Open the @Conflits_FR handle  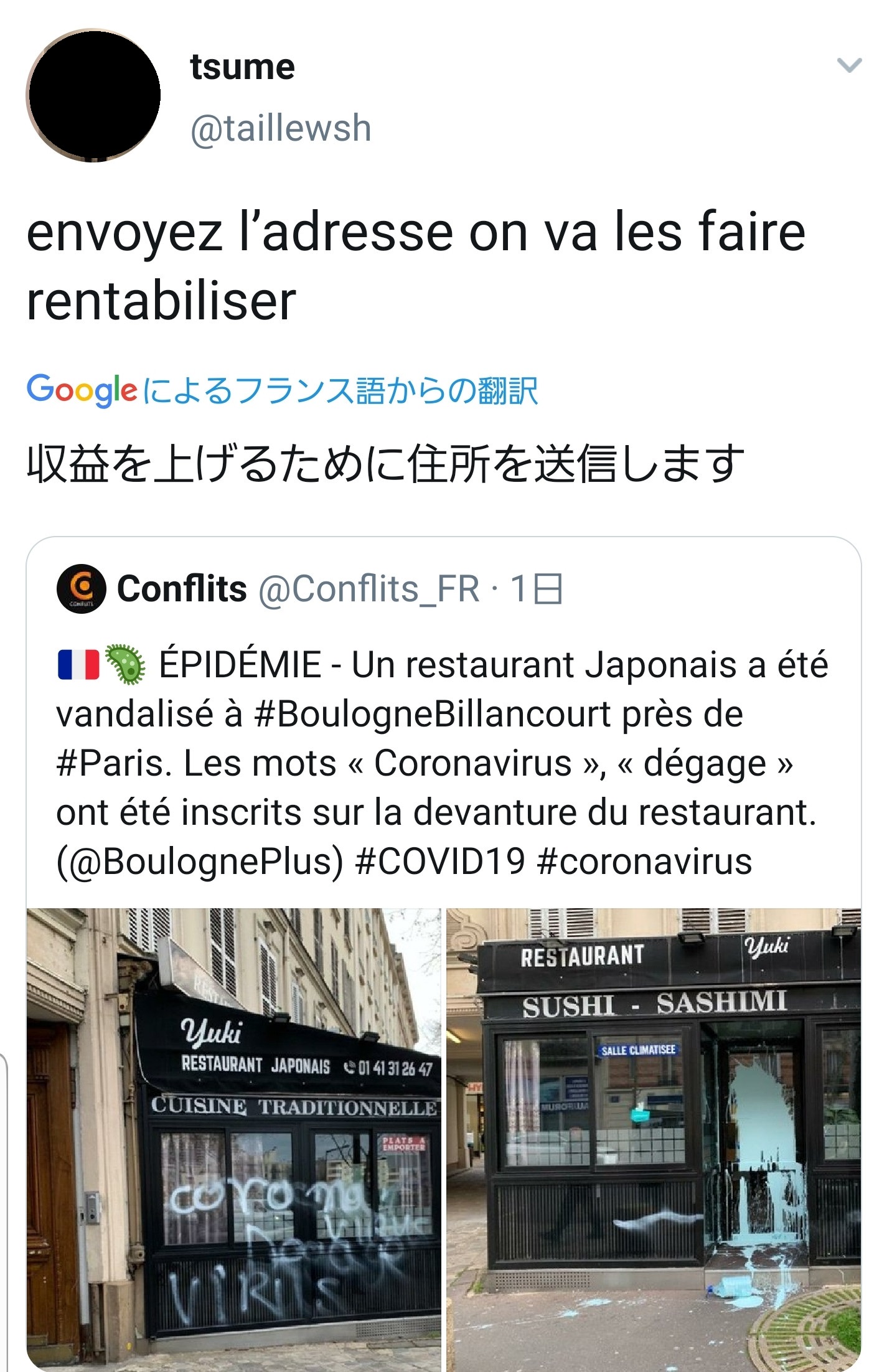(369, 589)
